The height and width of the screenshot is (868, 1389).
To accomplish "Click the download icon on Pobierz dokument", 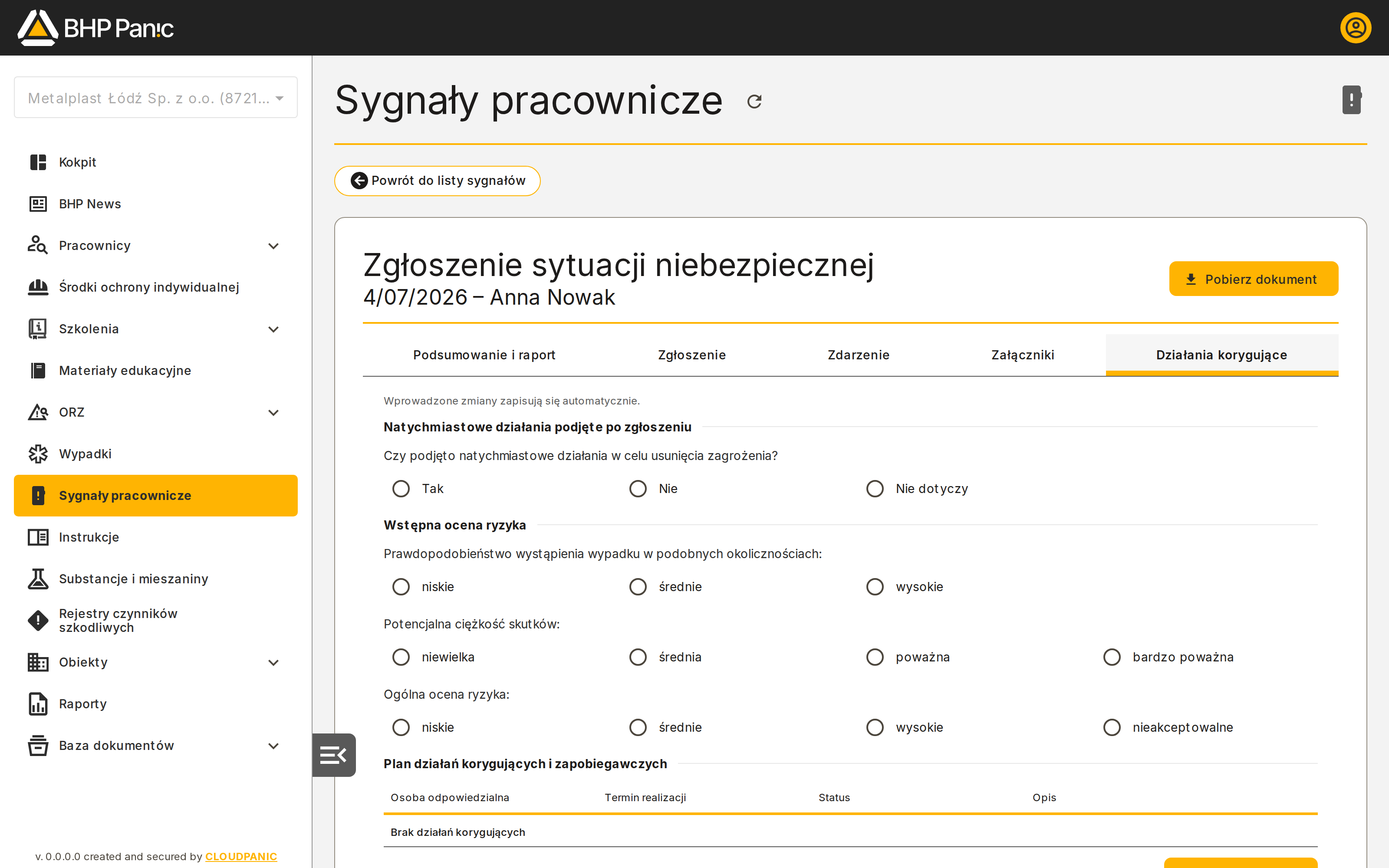I will click(x=1191, y=279).
